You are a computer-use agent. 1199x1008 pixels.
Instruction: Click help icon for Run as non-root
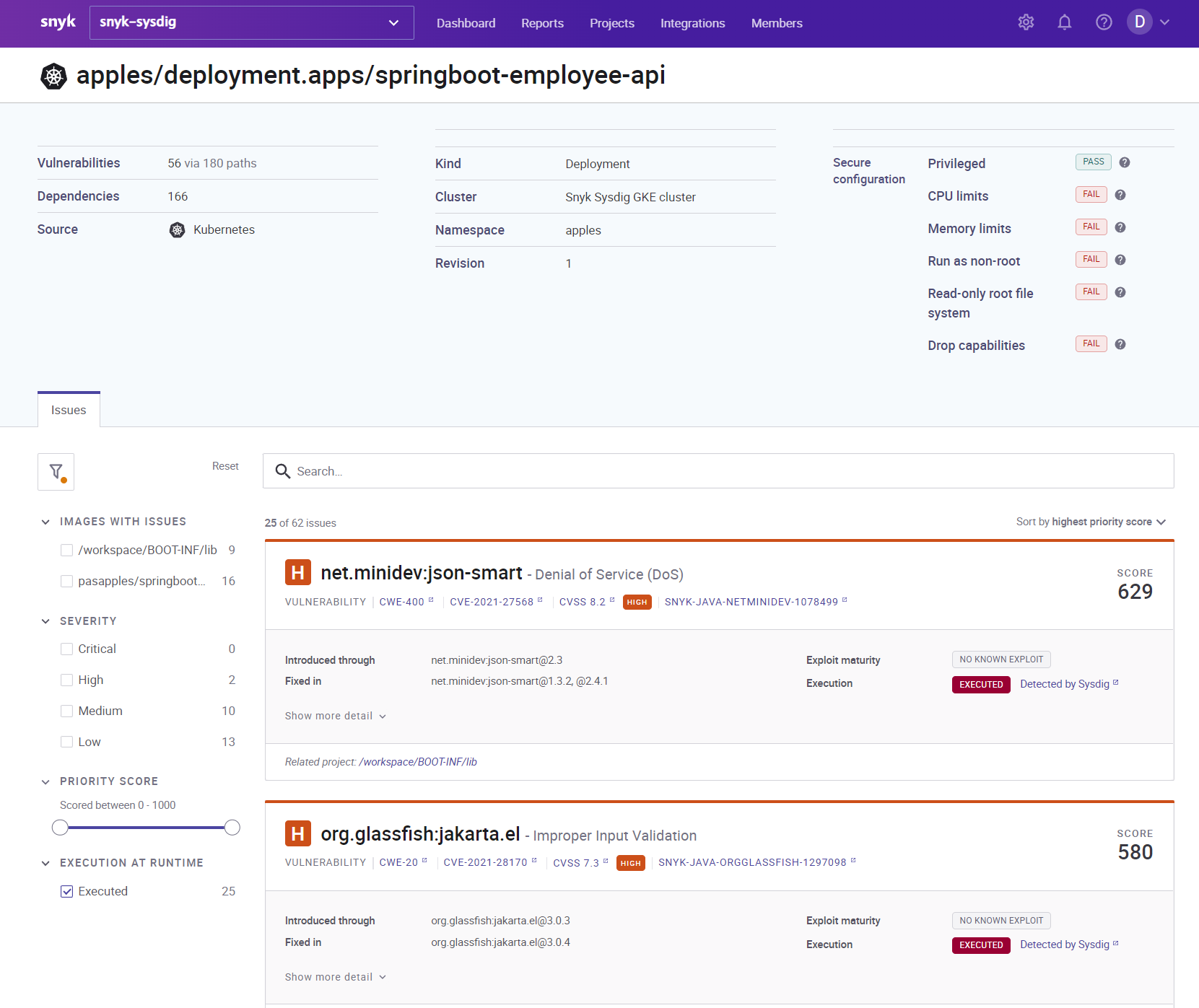pyautogui.click(x=1120, y=260)
